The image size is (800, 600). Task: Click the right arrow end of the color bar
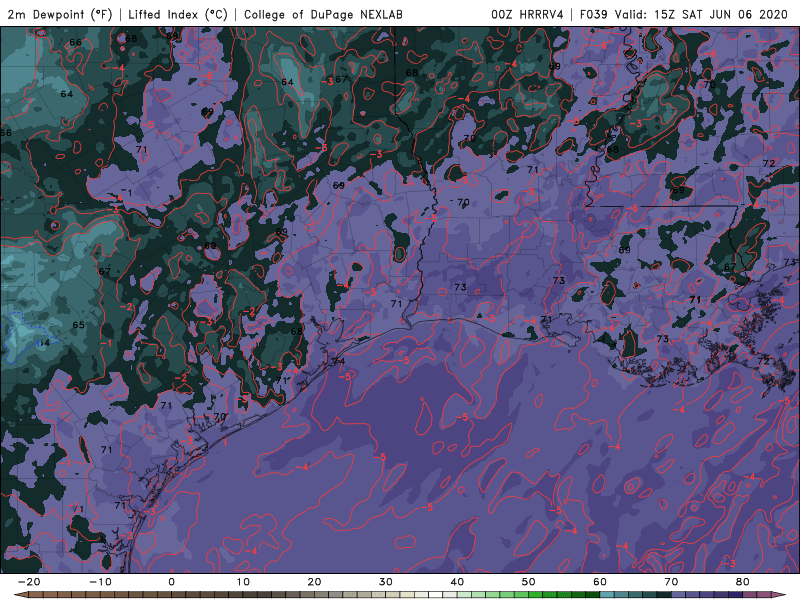point(779,595)
